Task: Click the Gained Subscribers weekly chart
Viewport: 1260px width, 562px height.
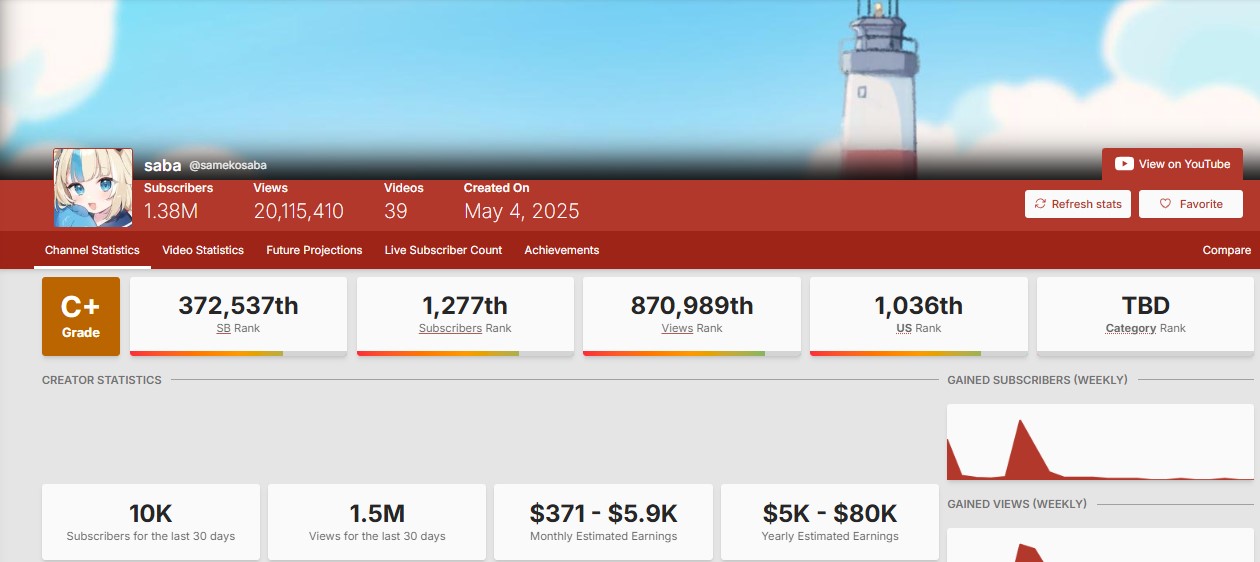Action: [x=1100, y=442]
